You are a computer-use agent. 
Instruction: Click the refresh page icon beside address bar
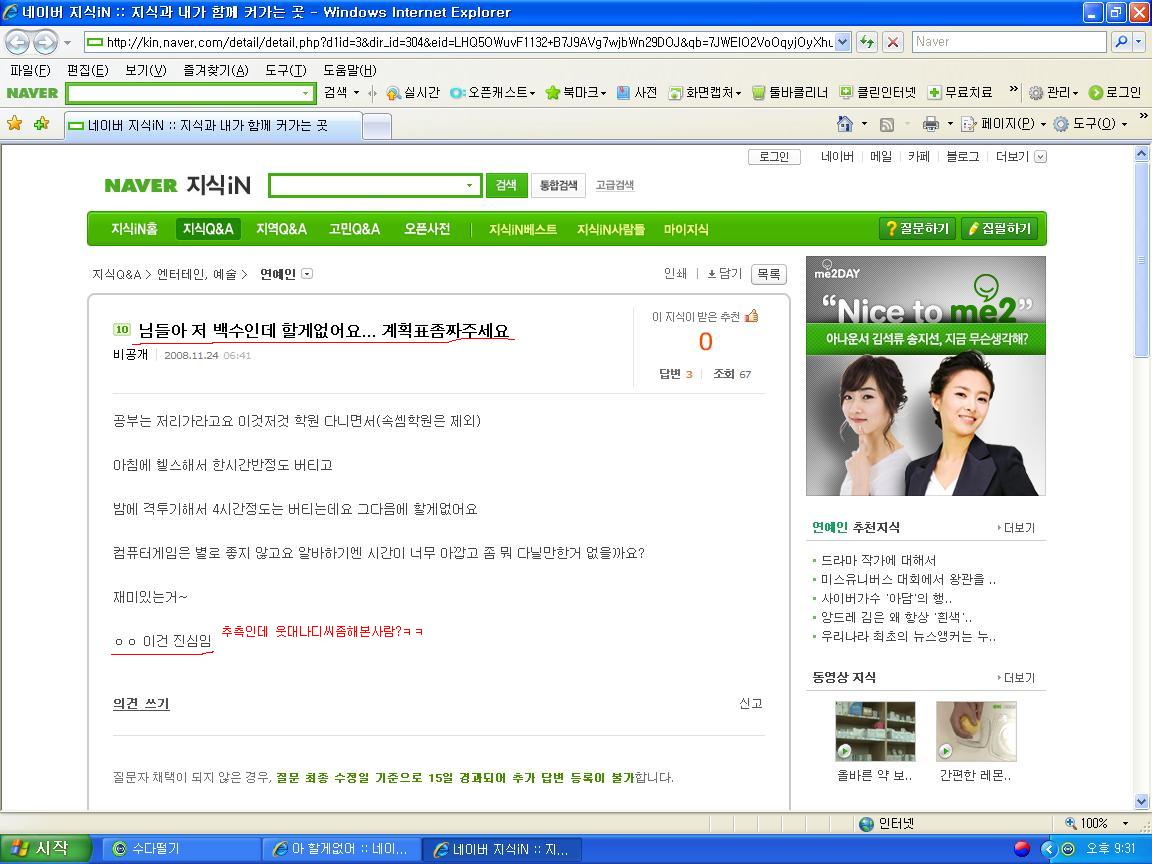point(868,42)
